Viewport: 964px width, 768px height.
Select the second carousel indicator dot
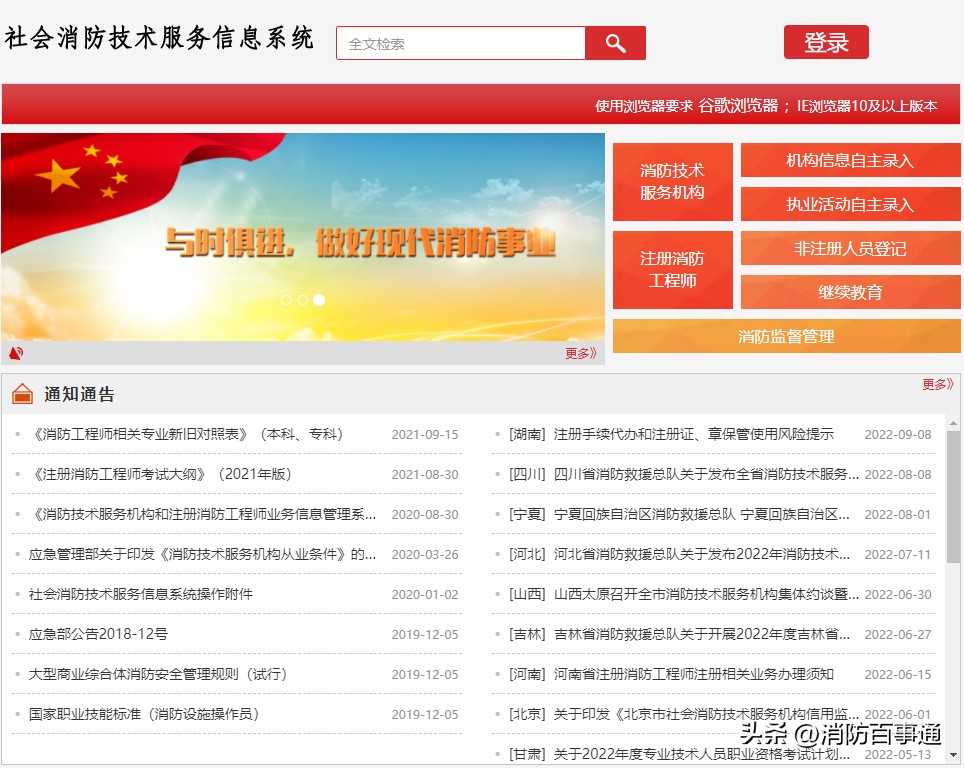point(303,299)
